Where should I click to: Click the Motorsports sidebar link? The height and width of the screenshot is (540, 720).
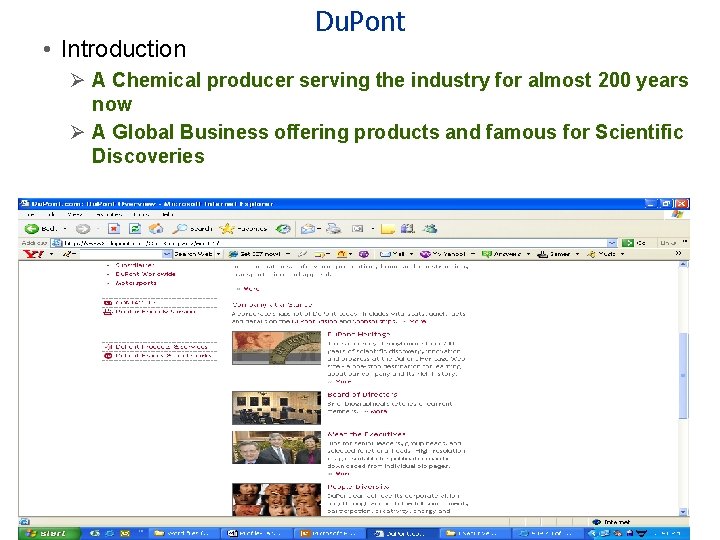(135, 283)
